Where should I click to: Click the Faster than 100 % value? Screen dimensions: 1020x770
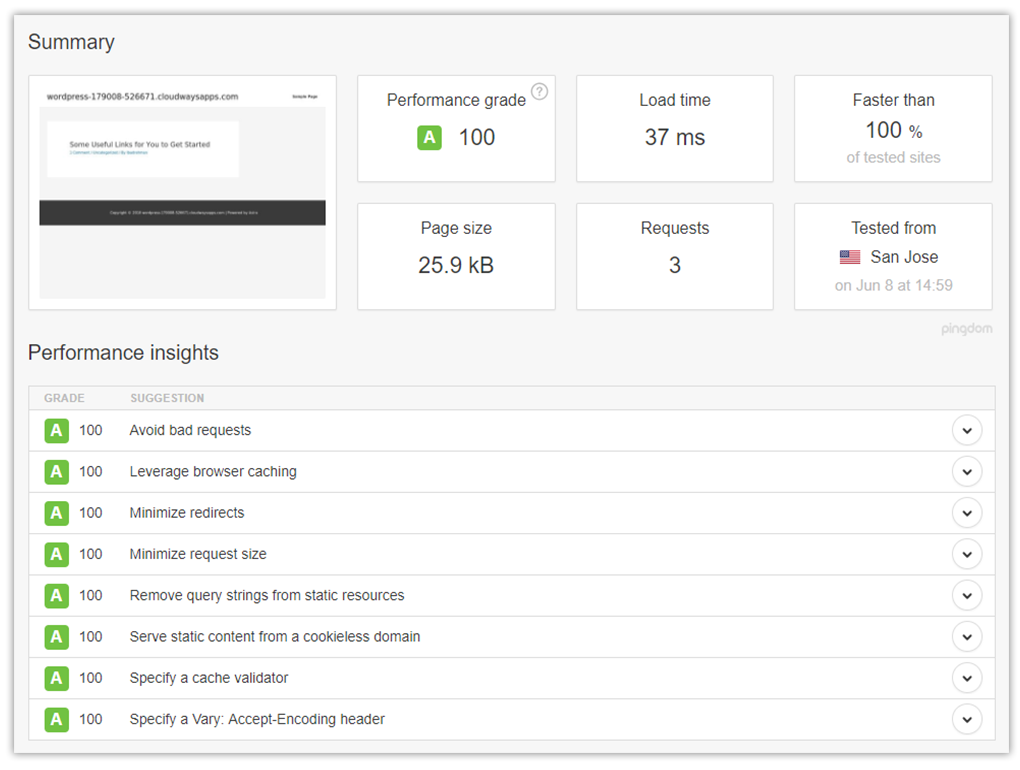click(x=893, y=130)
